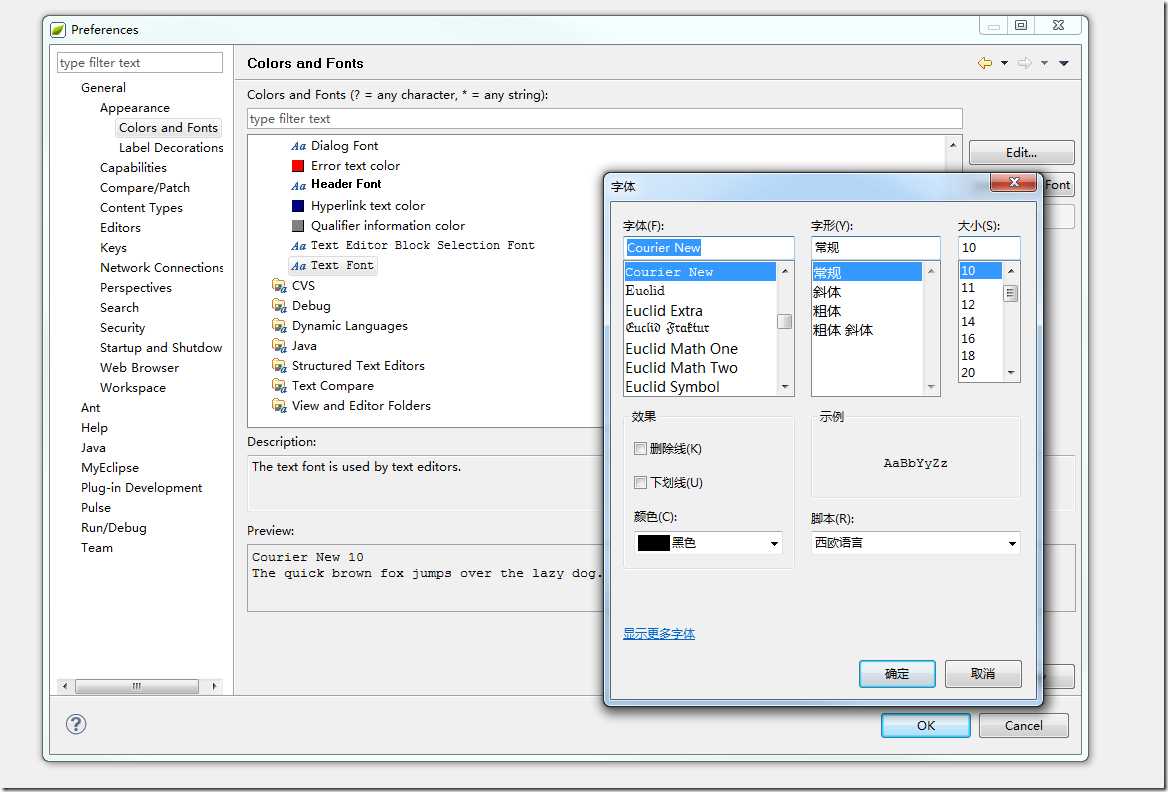Open the back history dropdown arrow
1168x792 pixels.
pos(1004,63)
